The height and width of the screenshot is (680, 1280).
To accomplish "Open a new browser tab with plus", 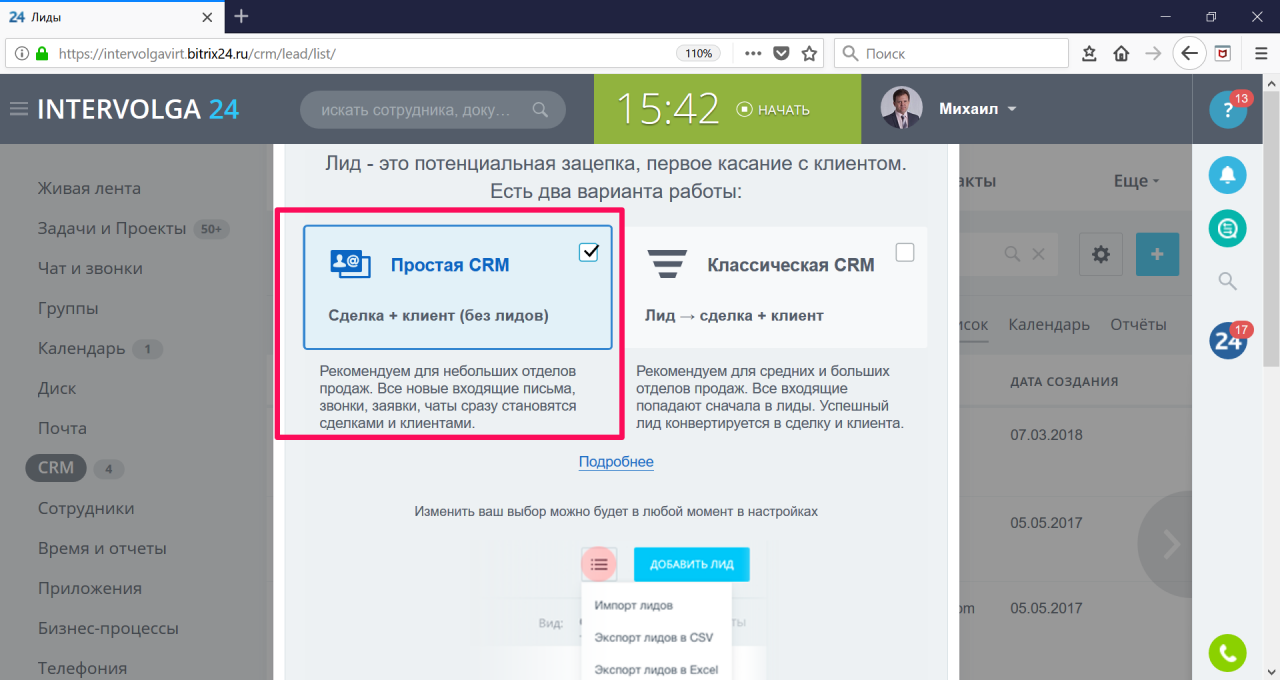I will [x=241, y=16].
